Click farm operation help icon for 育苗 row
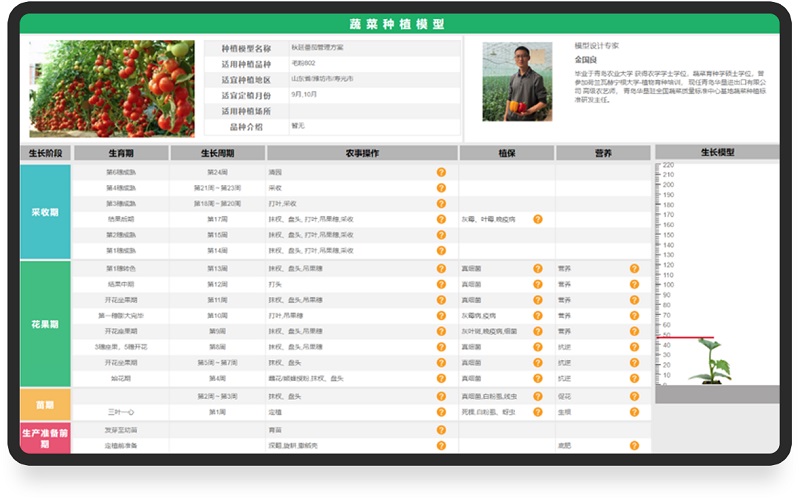This screenshot has height=501, width=800. 441,429
